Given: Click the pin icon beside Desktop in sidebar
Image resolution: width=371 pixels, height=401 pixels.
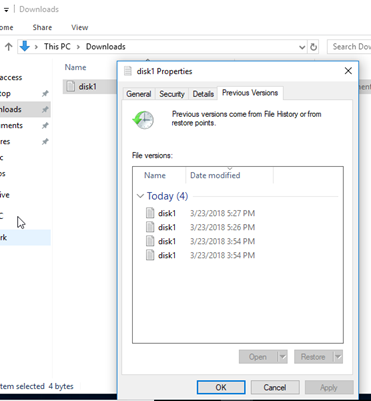Looking at the screenshot, I should [x=45, y=94].
